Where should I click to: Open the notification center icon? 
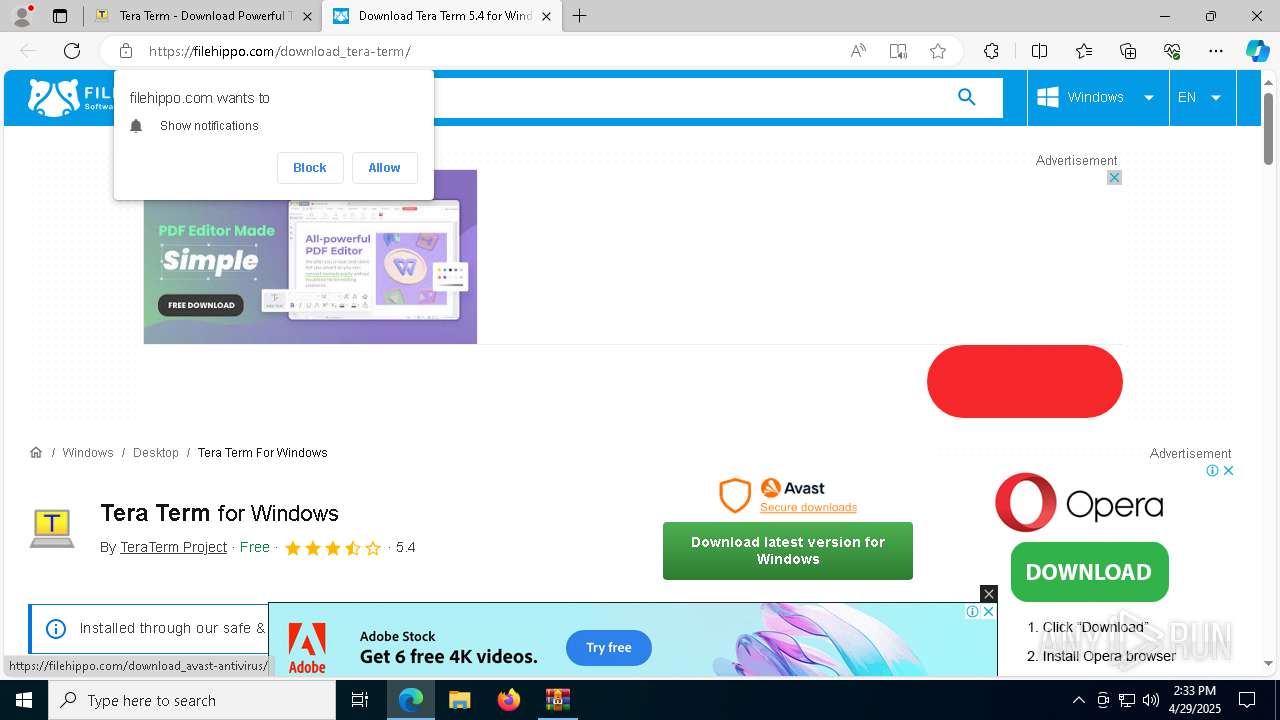[x=1247, y=700]
